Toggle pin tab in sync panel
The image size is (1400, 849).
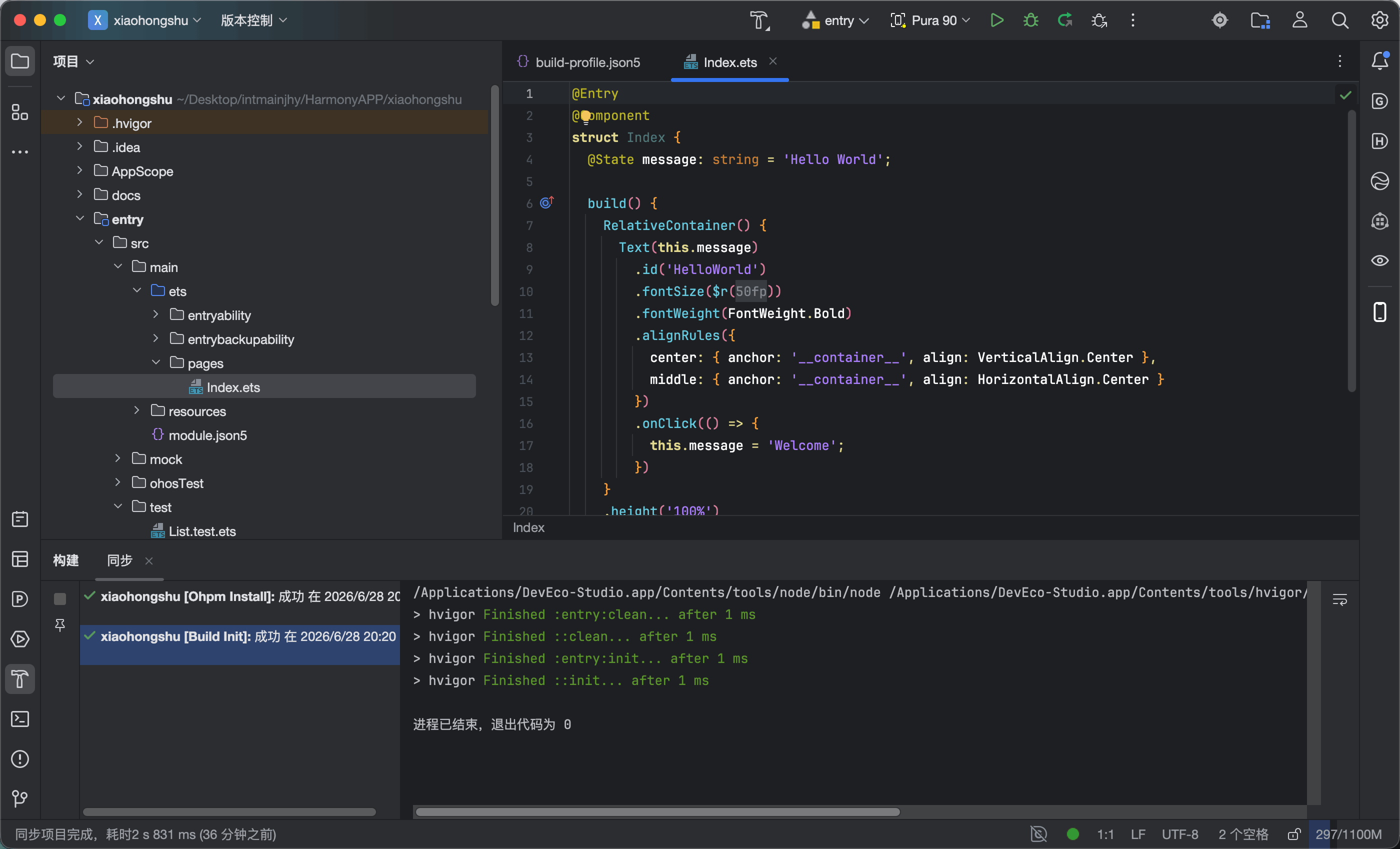tap(59, 625)
